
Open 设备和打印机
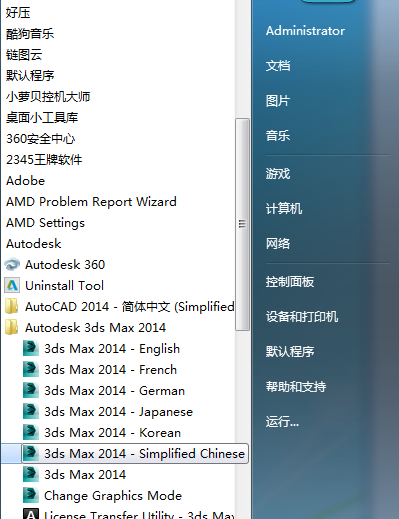[x=302, y=317]
